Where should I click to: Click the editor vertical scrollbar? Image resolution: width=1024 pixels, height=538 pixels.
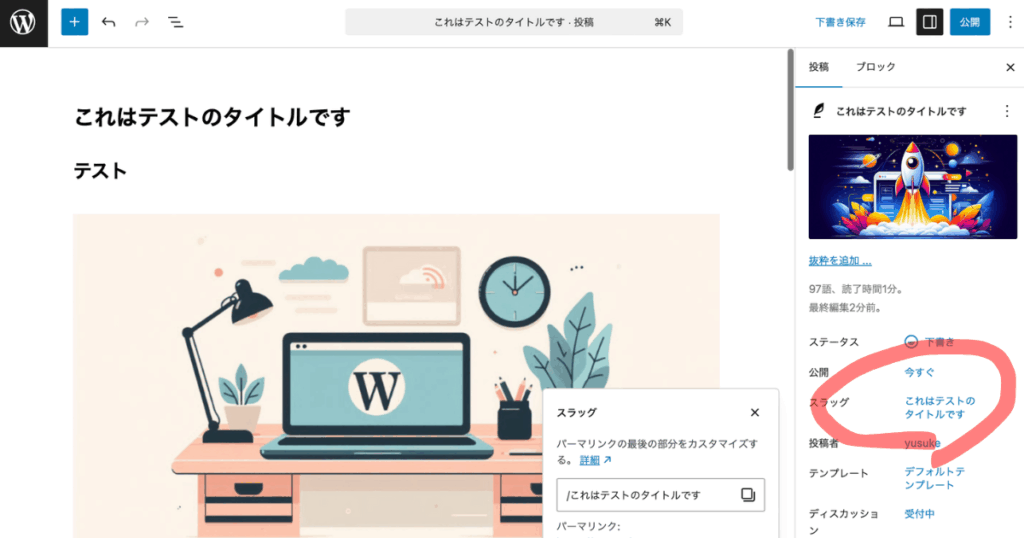(790, 111)
